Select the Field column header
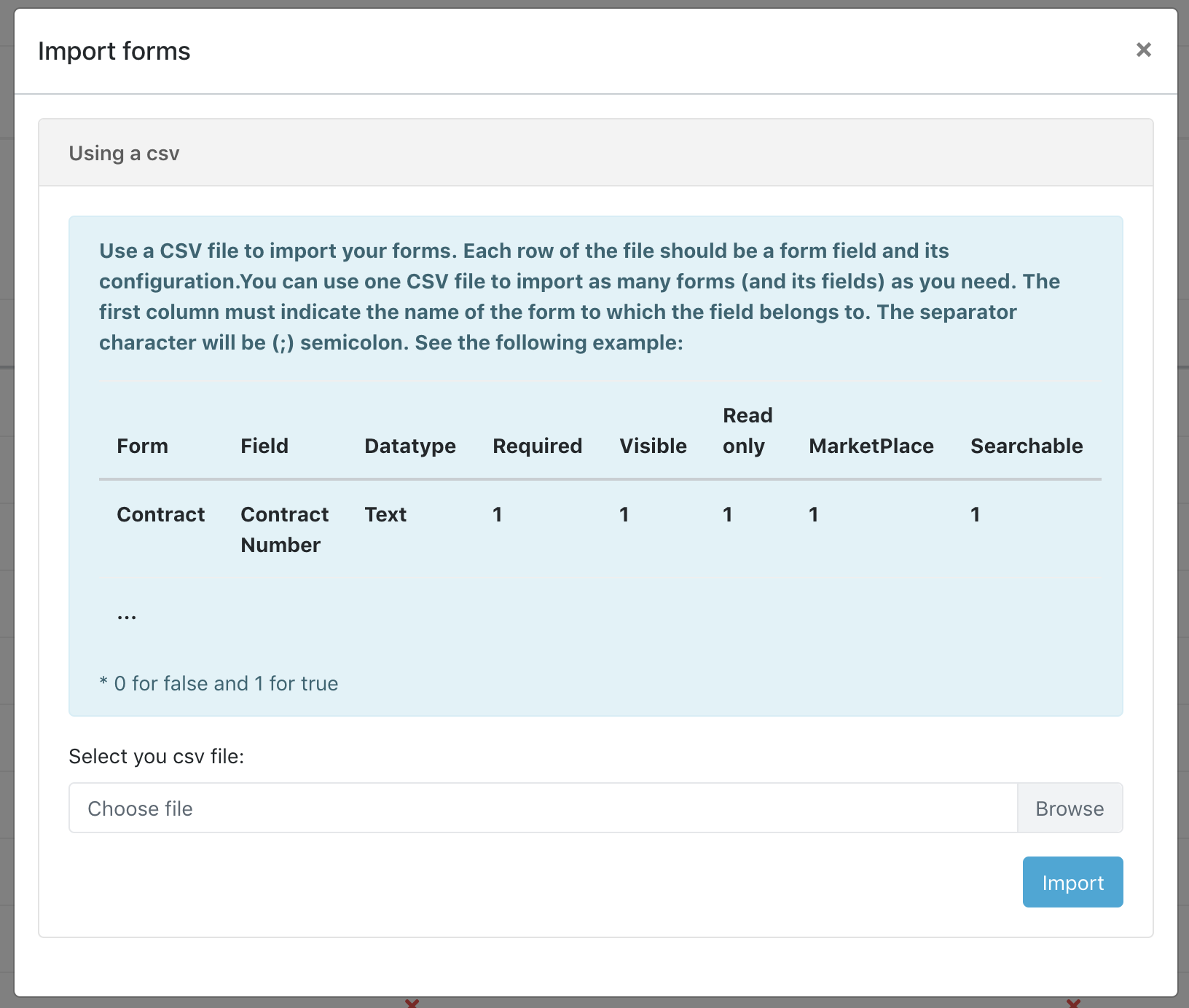Image resolution: width=1189 pixels, height=1008 pixels. coord(264,446)
